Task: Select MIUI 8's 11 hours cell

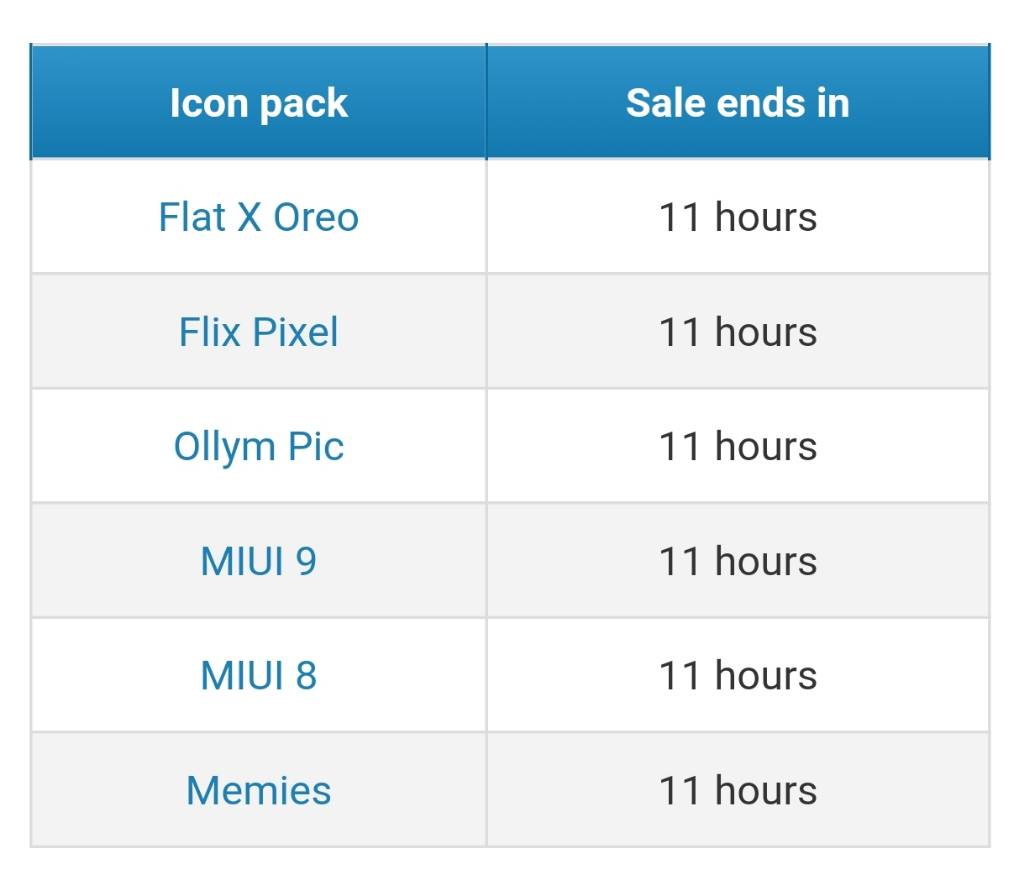Action: 739,675
